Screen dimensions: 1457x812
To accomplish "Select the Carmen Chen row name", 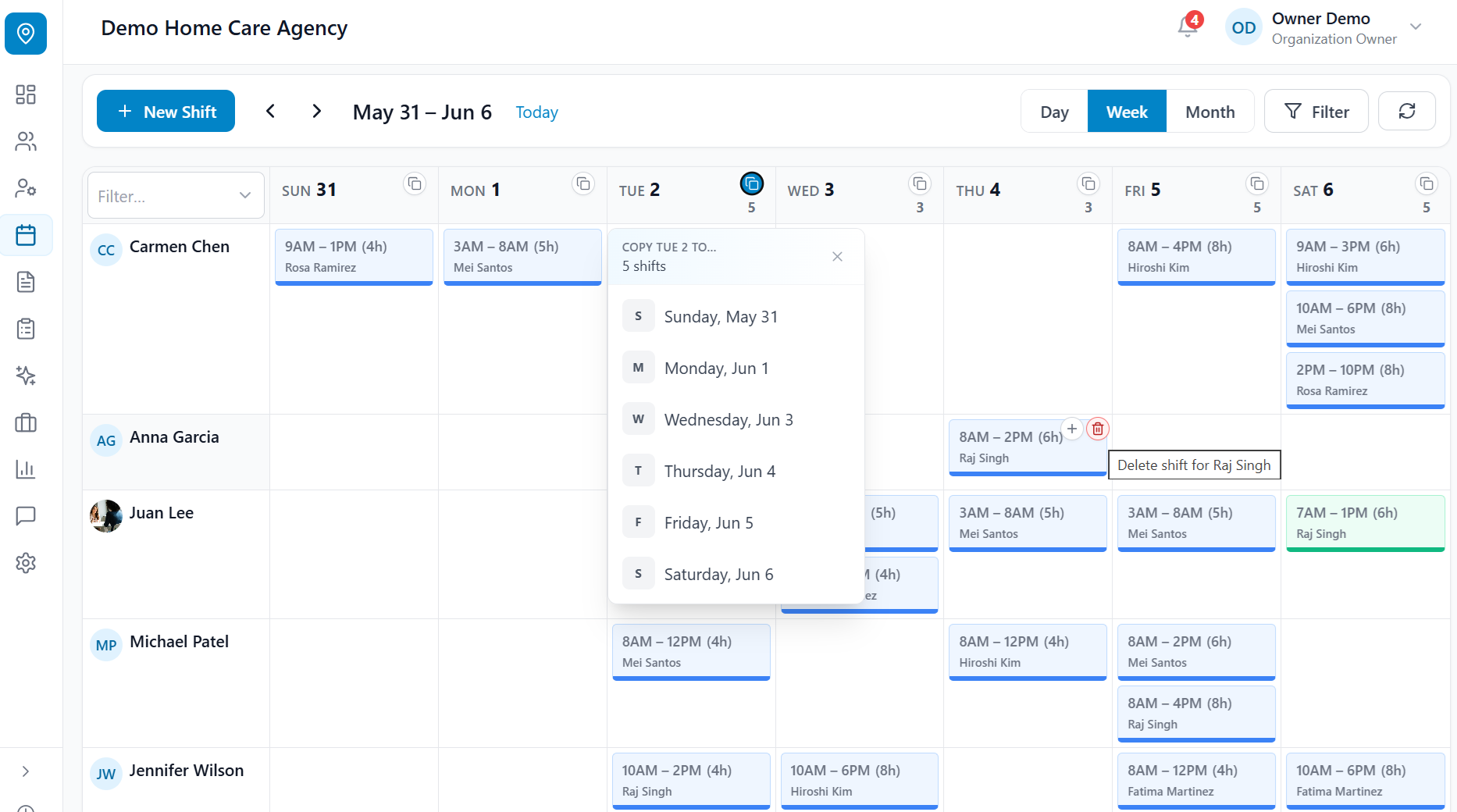I will [x=180, y=247].
